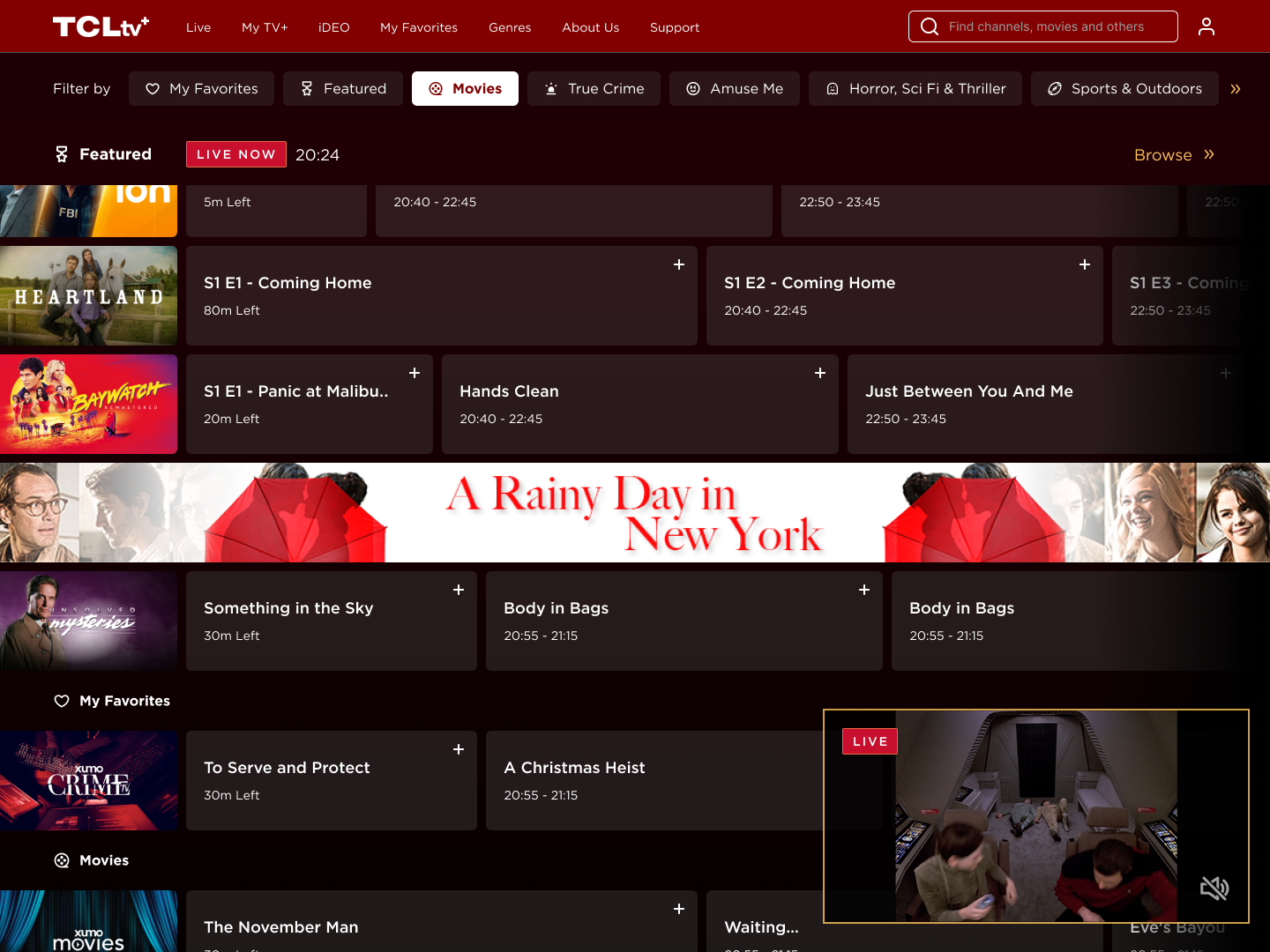Filter by Horror, Sci Fi & Thriller
Image resolution: width=1270 pixels, height=952 pixels.
pos(915,88)
